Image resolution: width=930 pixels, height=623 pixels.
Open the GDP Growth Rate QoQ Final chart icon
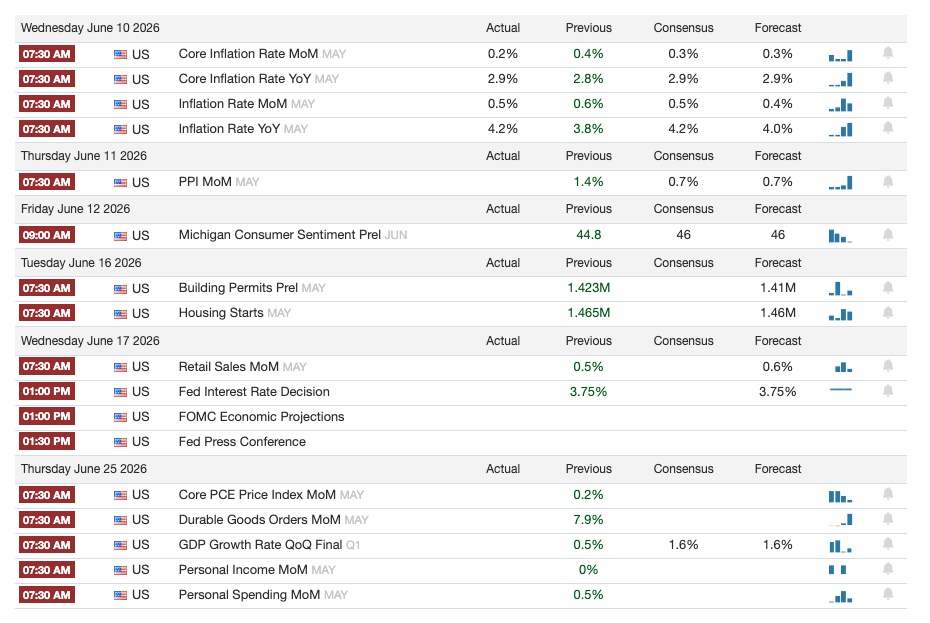(x=840, y=546)
